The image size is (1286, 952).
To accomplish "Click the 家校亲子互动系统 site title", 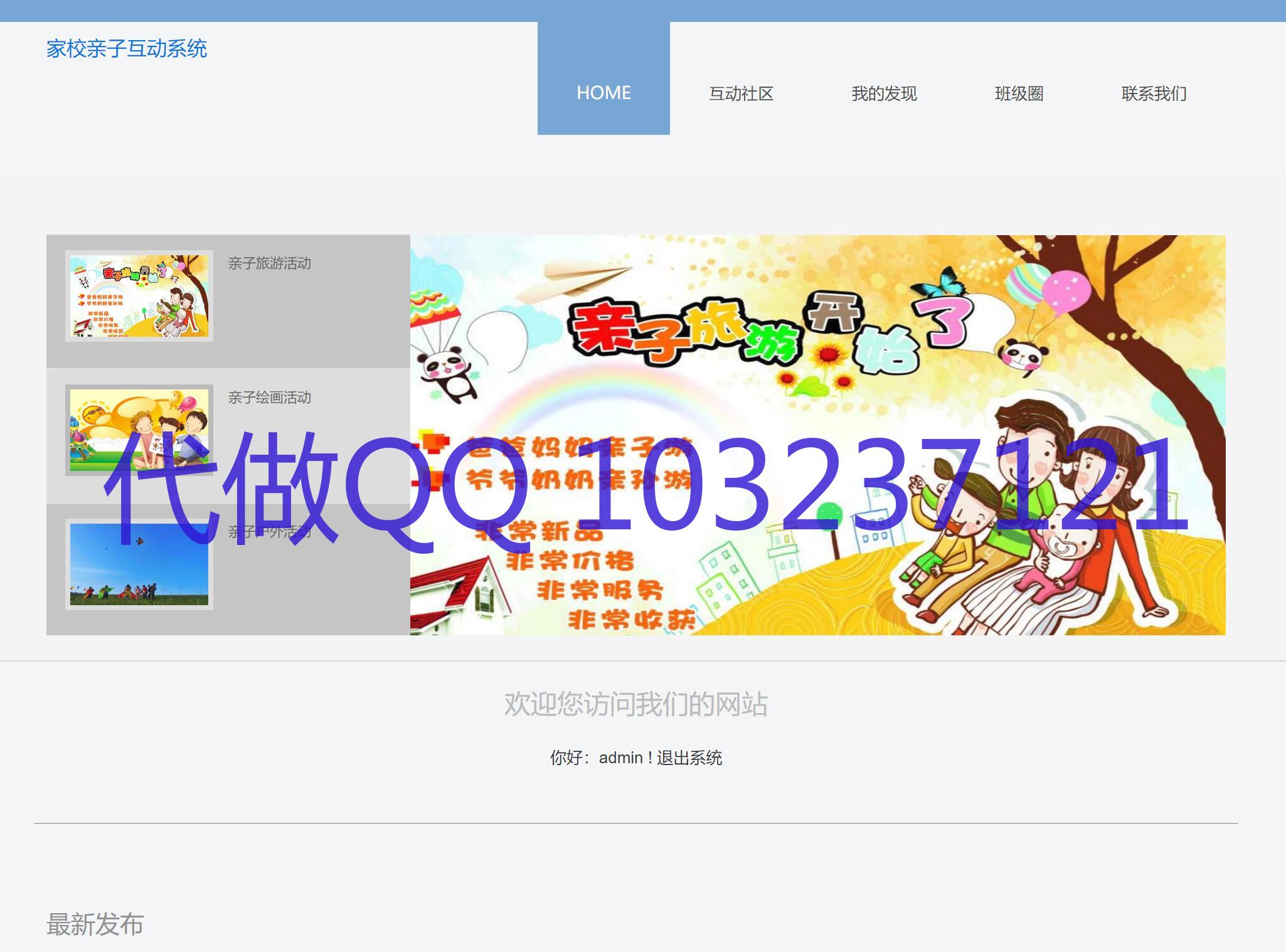I will (x=127, y=48).
